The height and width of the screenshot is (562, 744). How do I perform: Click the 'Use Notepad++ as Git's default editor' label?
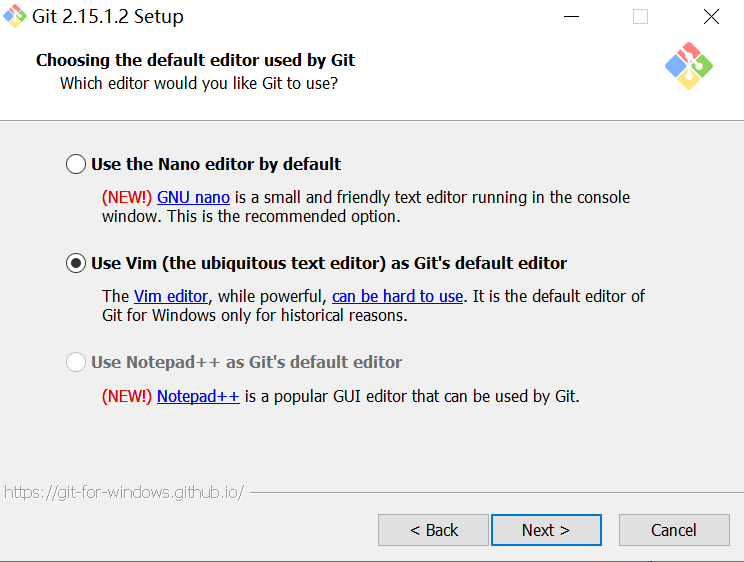pyautogui.click(x=246, y=362)
